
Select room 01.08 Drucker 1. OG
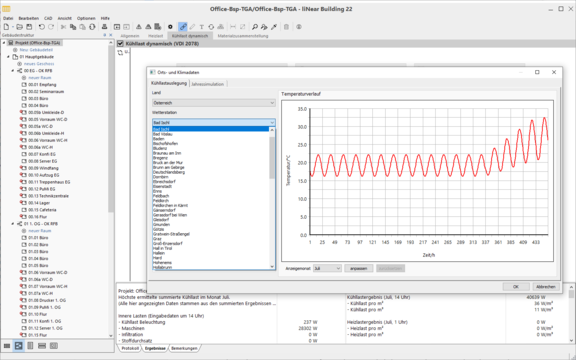[x=47, y=300]
